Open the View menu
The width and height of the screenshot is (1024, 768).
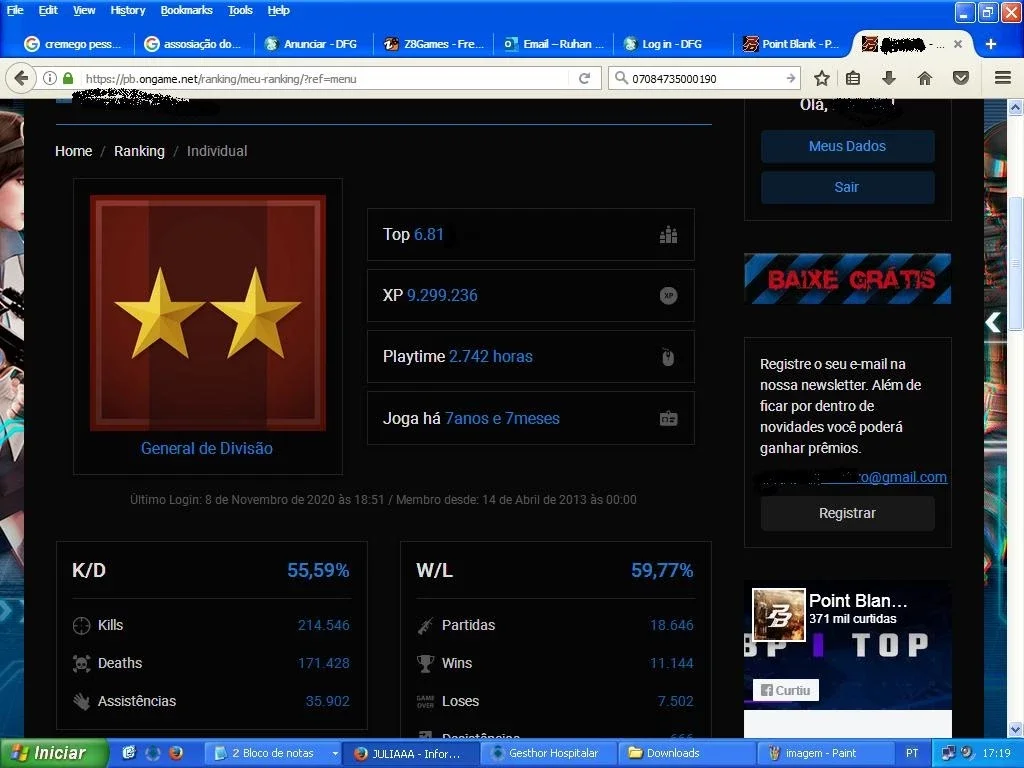click(x=84, y=10)
